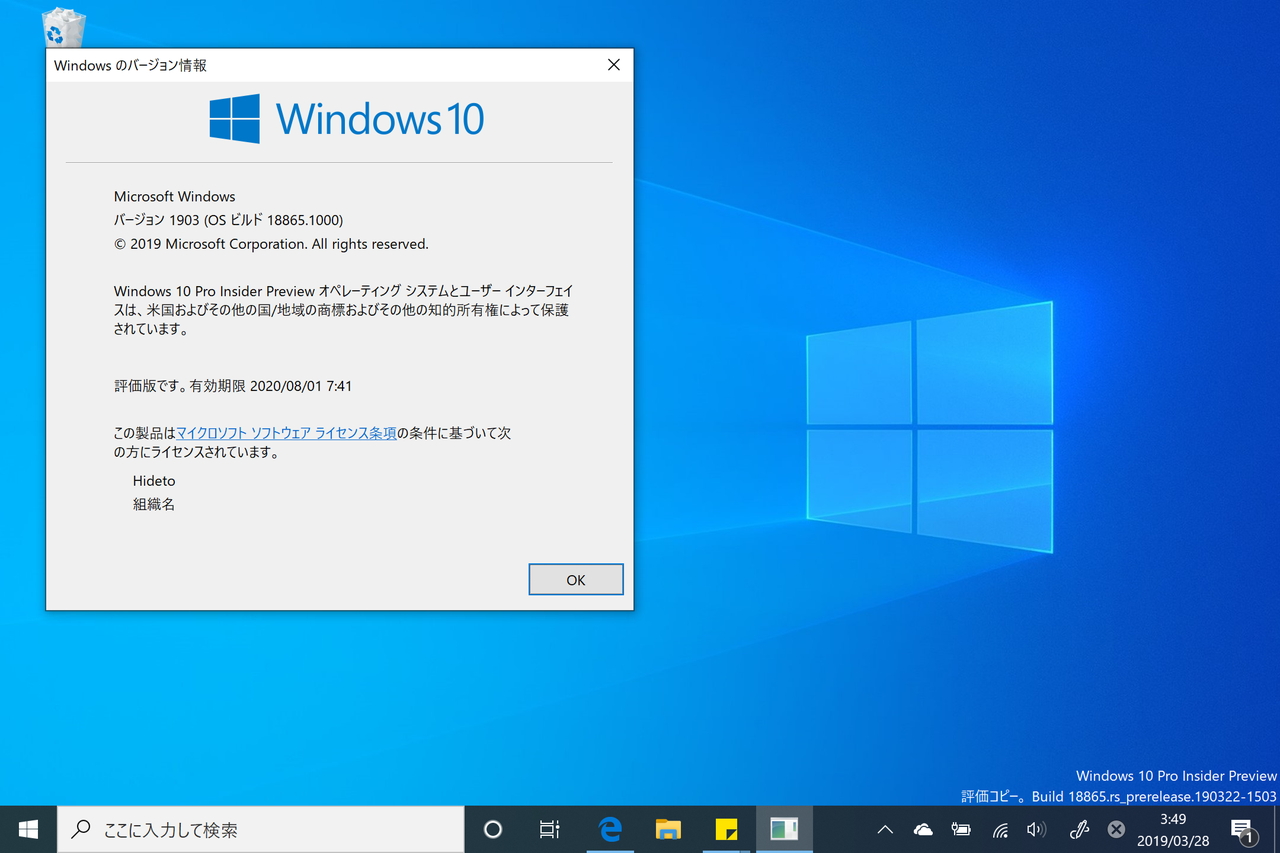Open the Wi-Fi network list
This screenshot has width=1280, height=853.
[1000, 829]
